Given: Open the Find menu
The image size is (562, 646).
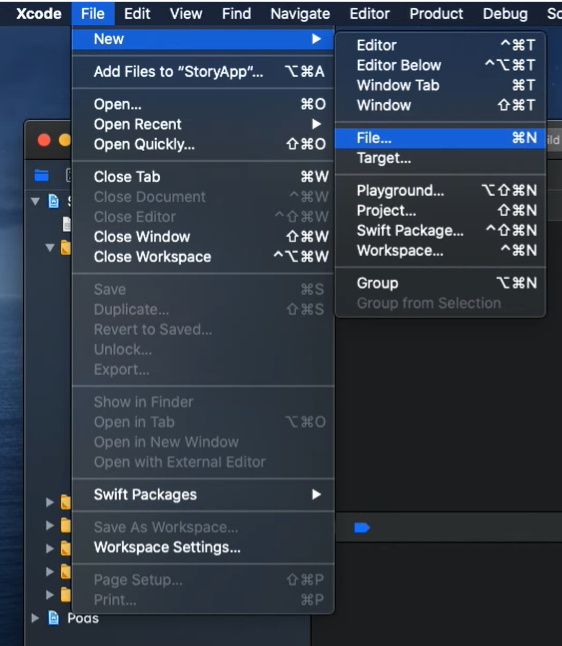Looking at the screenshot, I should (x=237, y=14).
